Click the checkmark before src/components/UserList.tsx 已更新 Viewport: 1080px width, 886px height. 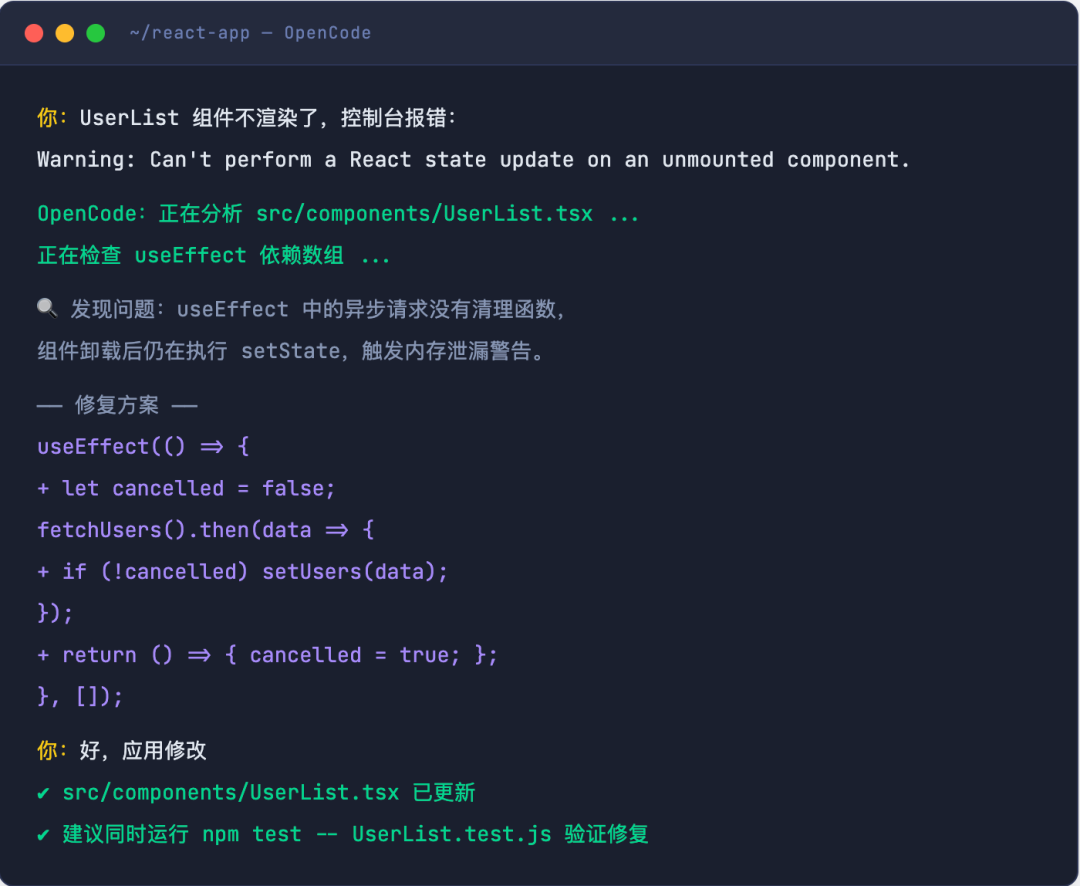point(43,793)
